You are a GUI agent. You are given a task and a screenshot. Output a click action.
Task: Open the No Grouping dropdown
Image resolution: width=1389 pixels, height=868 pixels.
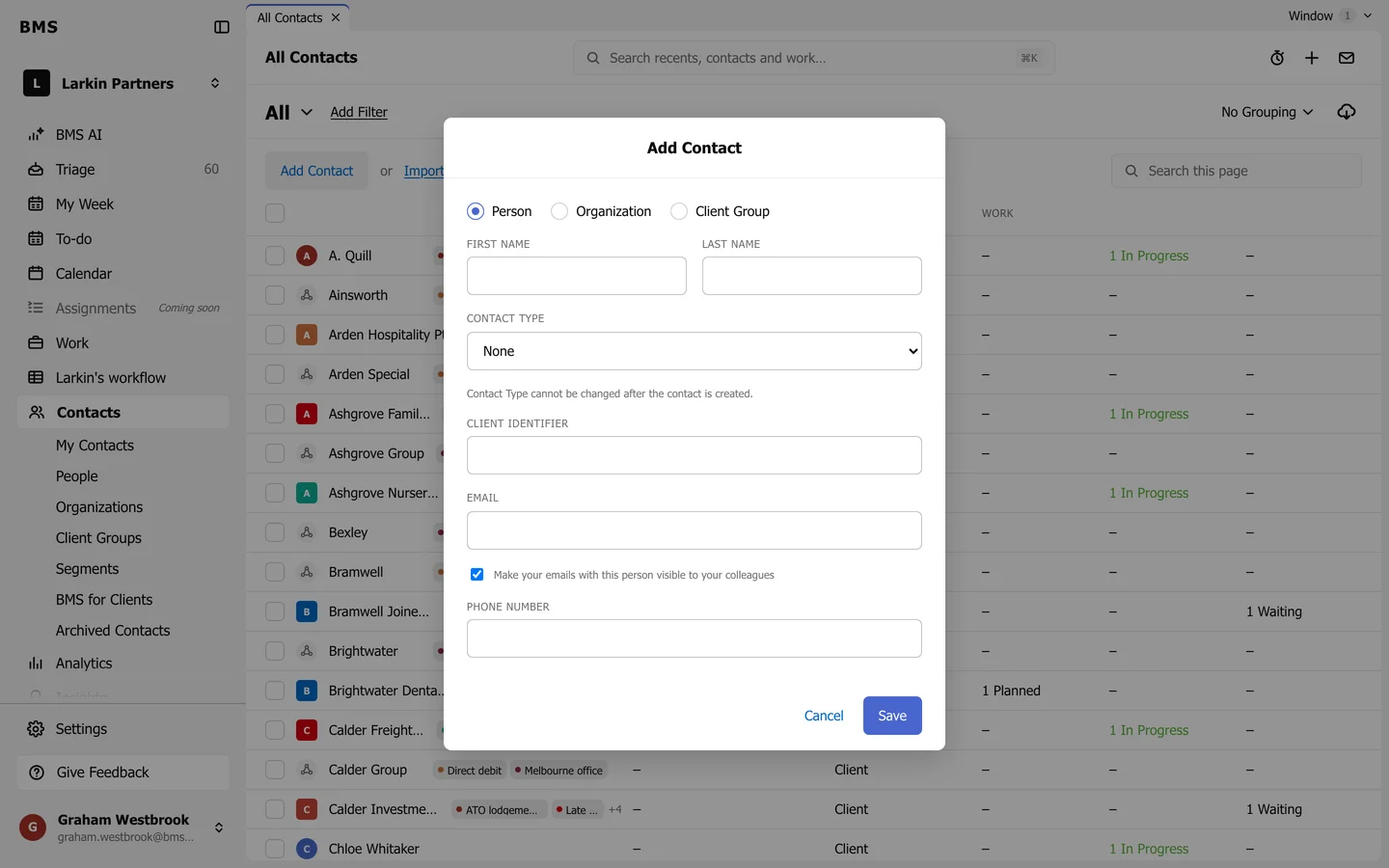[x=1266, y=112]
